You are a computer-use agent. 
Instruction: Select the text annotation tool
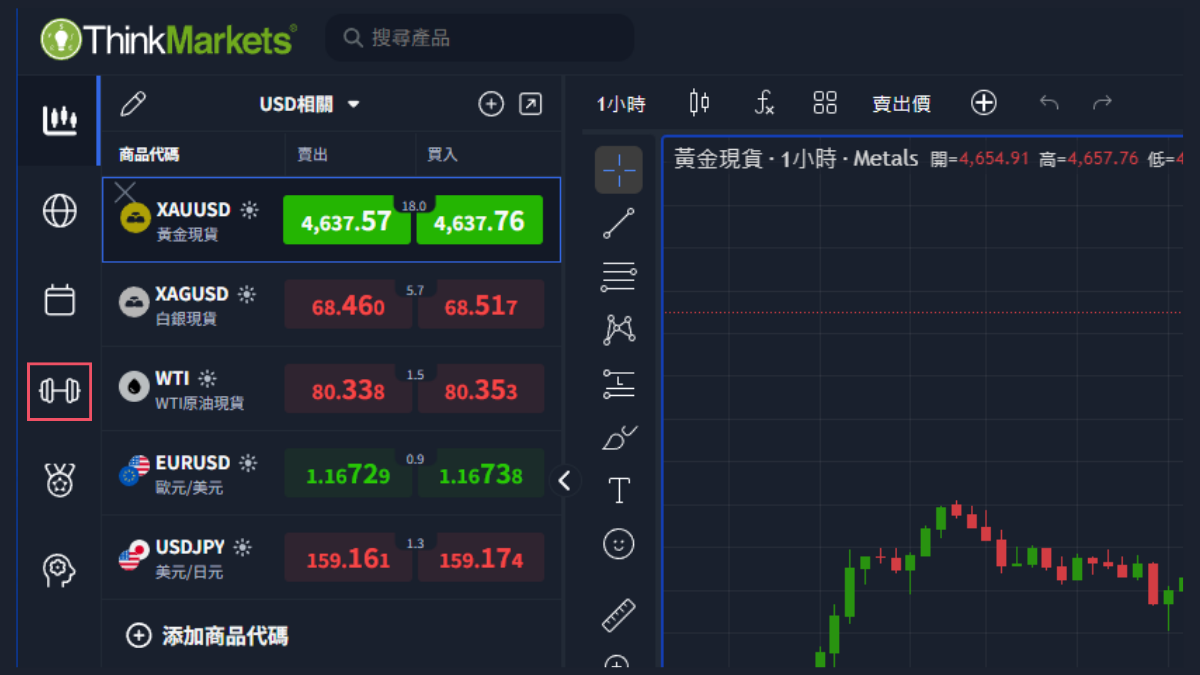[619, 490]
